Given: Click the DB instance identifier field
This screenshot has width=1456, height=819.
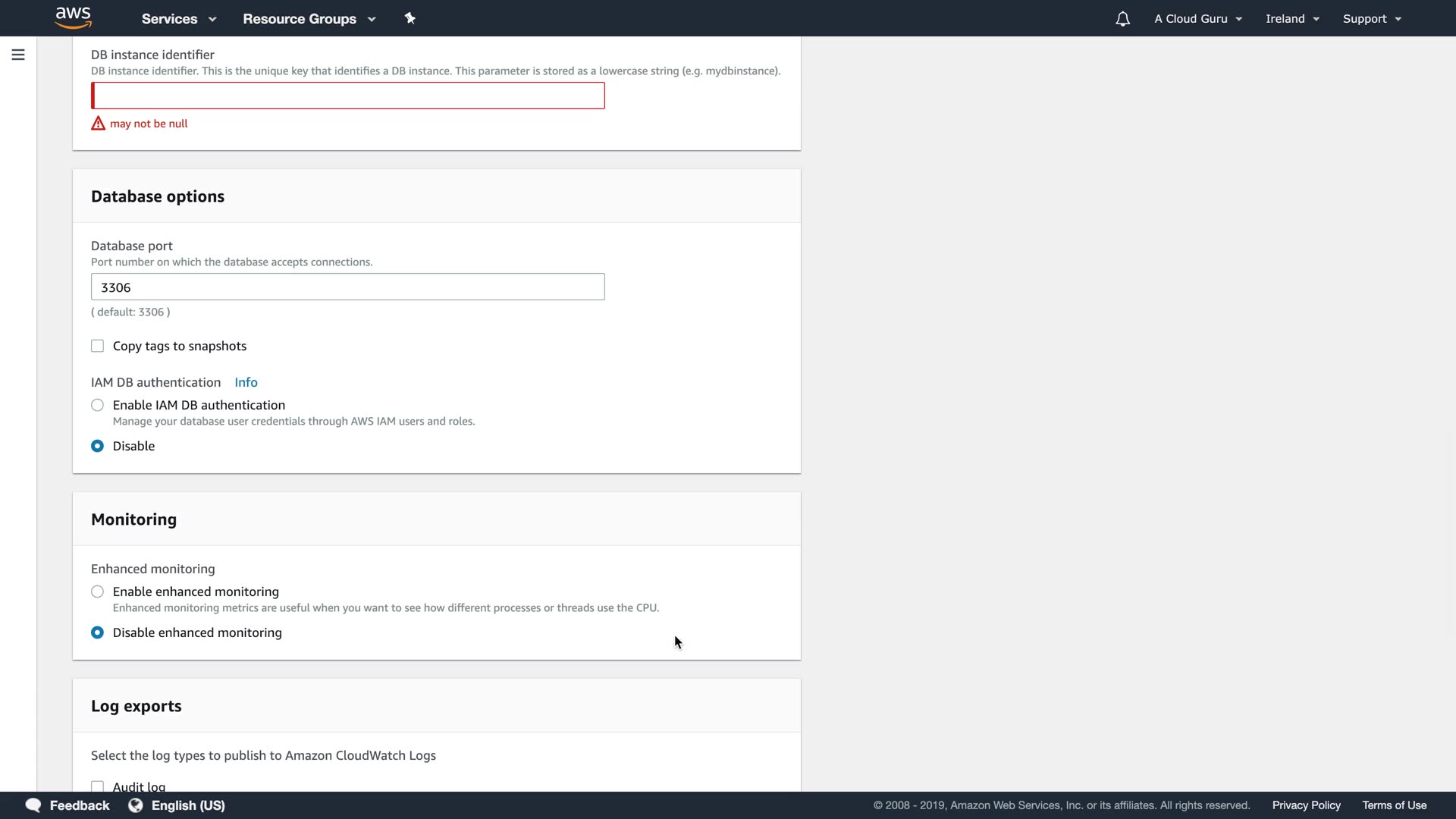Looking at the screenshot, I should pyautogui.click(x=348, y=96).
